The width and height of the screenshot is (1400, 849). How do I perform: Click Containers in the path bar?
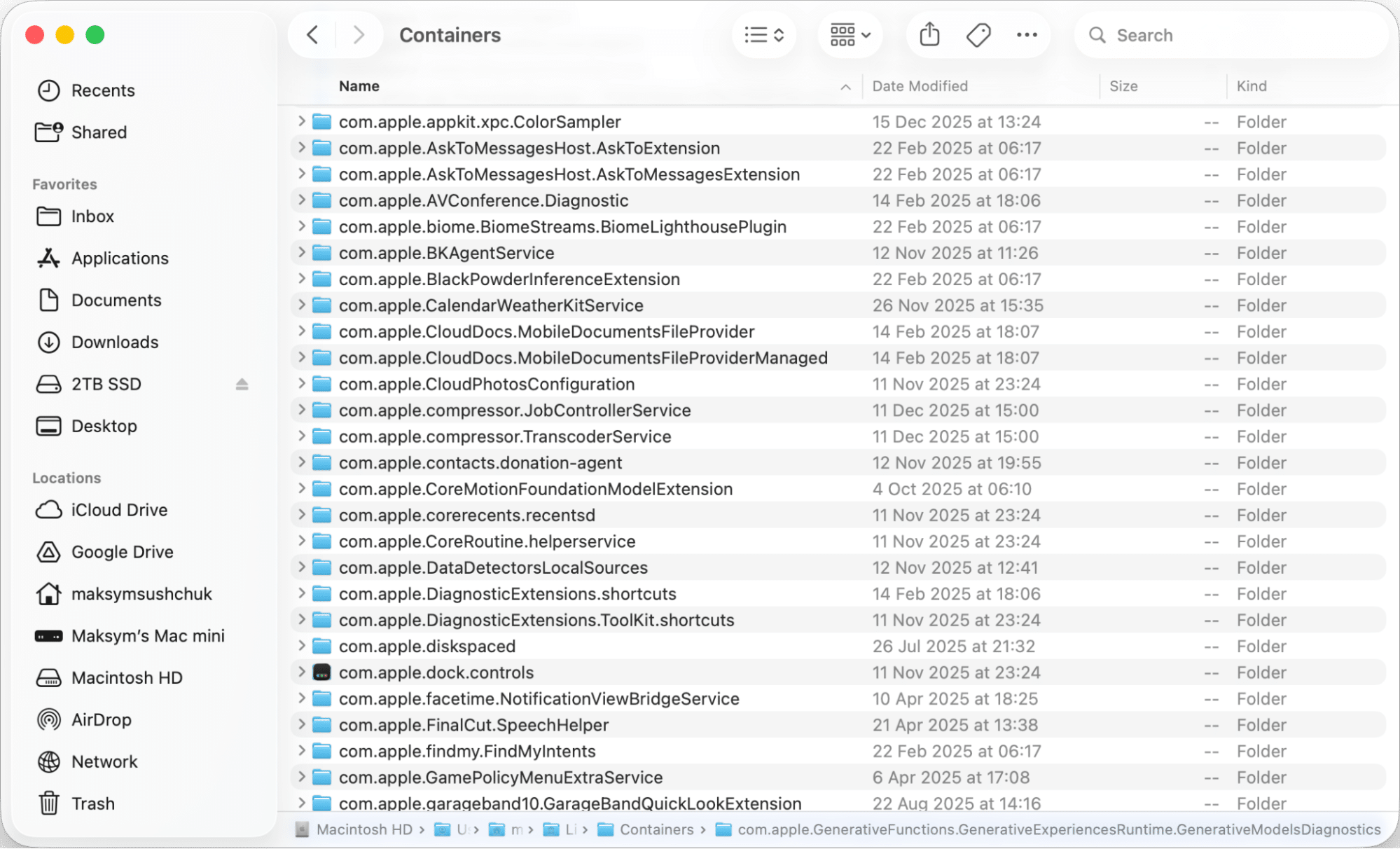click(646, 829)
